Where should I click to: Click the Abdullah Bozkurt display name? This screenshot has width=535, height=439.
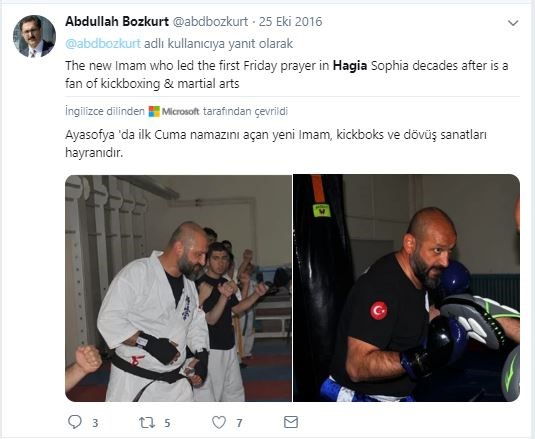click(117, 21)
